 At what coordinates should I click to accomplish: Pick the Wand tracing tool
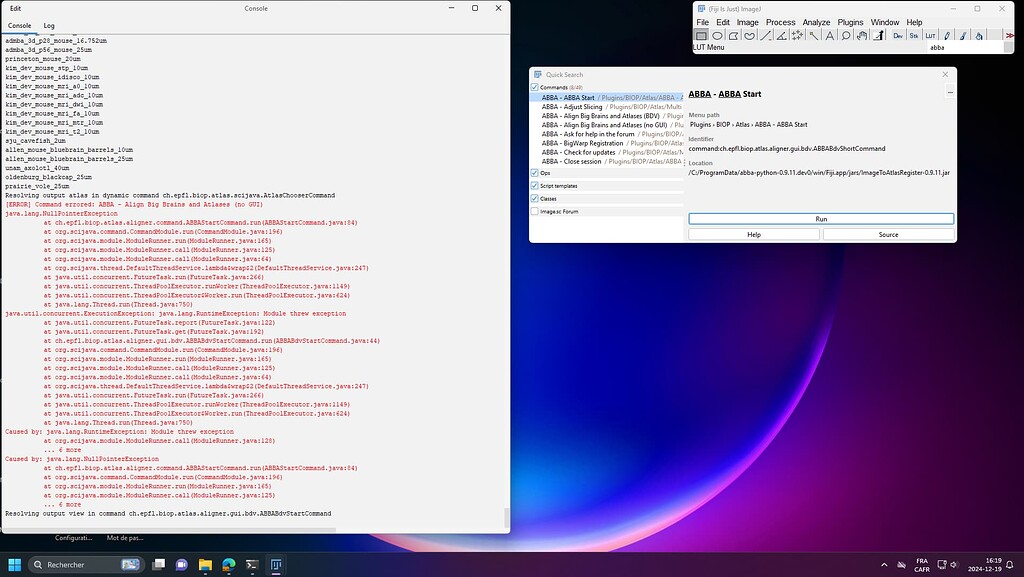[814, 36]
